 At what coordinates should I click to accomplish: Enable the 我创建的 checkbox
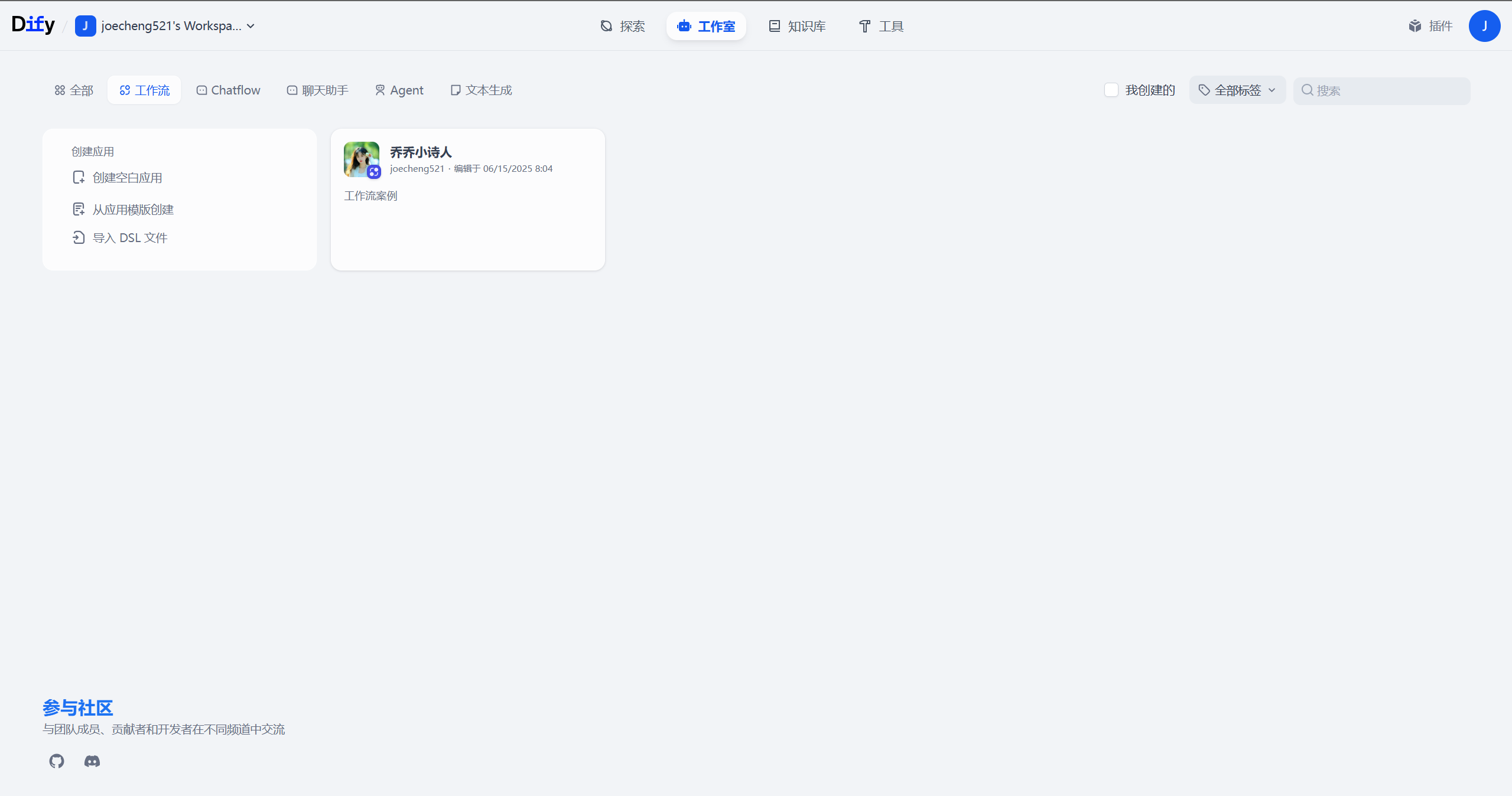[x=1111, y=90]
